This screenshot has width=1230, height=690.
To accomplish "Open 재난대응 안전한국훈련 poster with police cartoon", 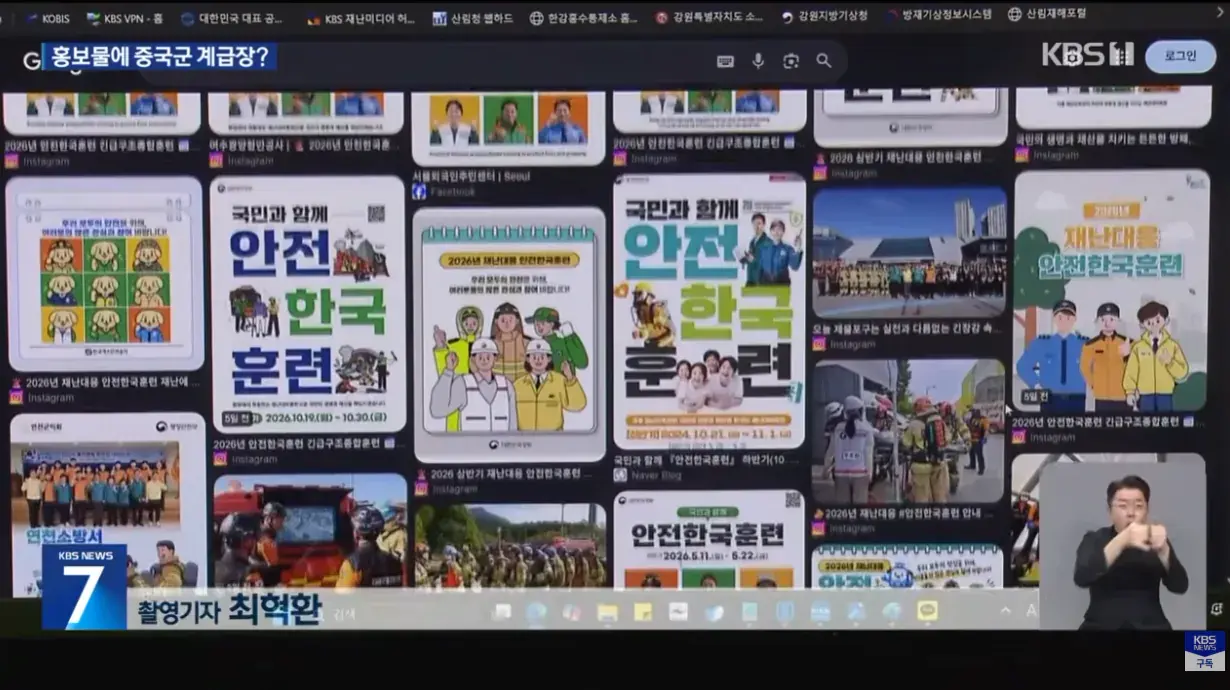I will 1111,291.
